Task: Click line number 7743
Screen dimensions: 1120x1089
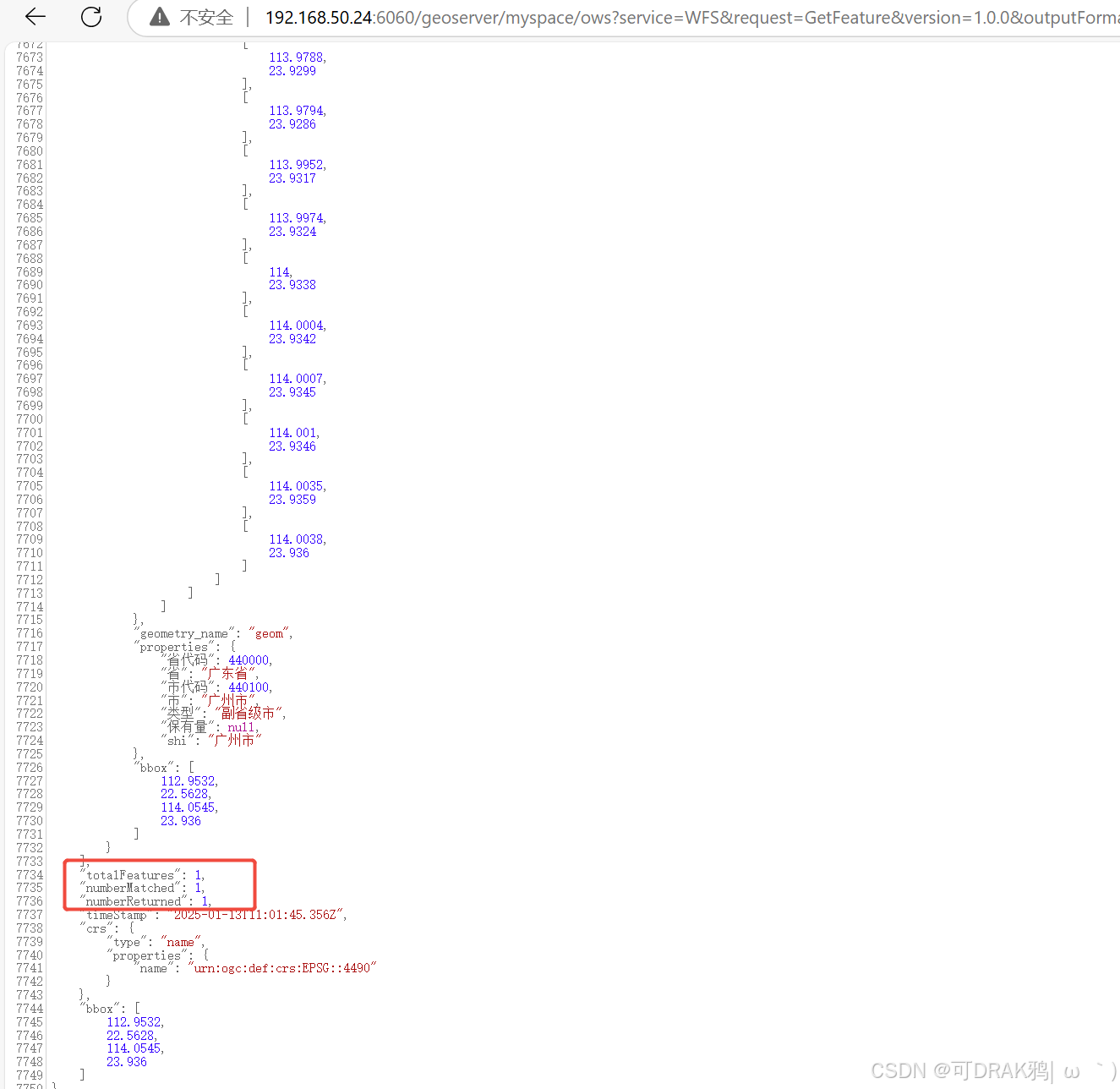Action: point(30,995)
